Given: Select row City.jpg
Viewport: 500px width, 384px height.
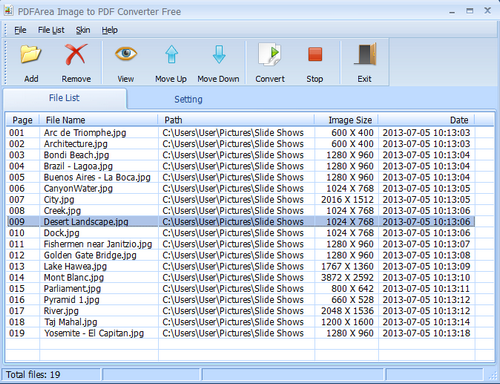Looking at the screenshot, I should click(241, 200).
